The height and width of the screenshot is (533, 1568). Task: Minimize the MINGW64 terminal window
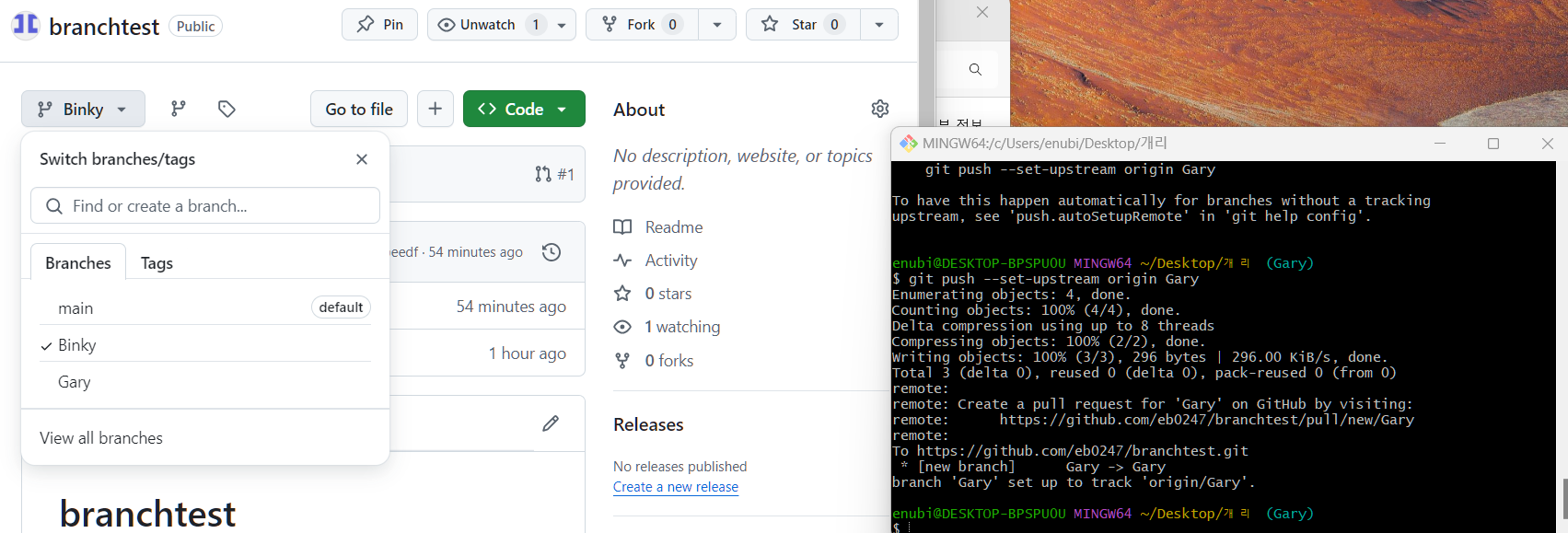click(x=1440, y=144)
